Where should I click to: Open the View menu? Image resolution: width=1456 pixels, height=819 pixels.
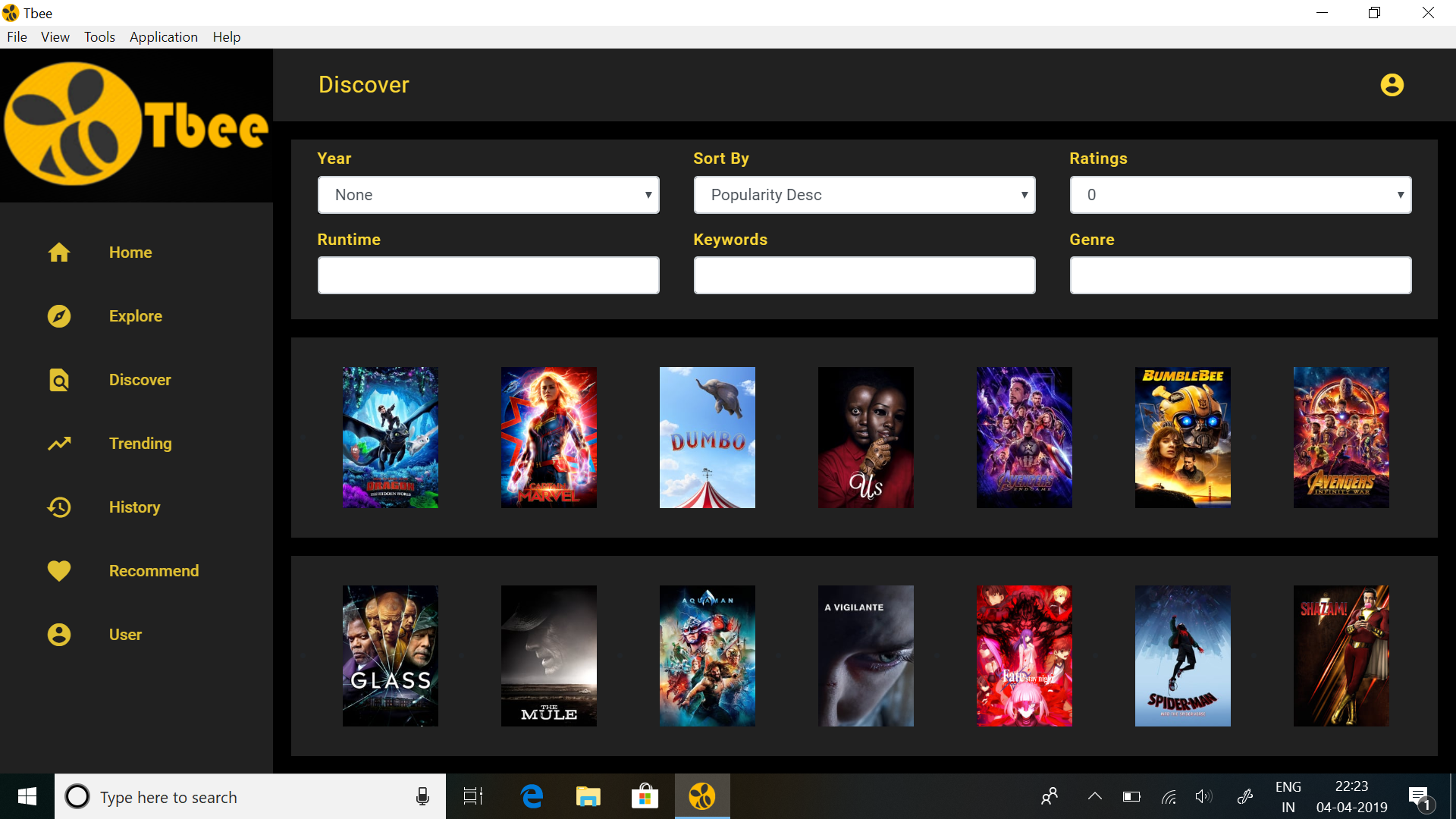pos(55,36)
